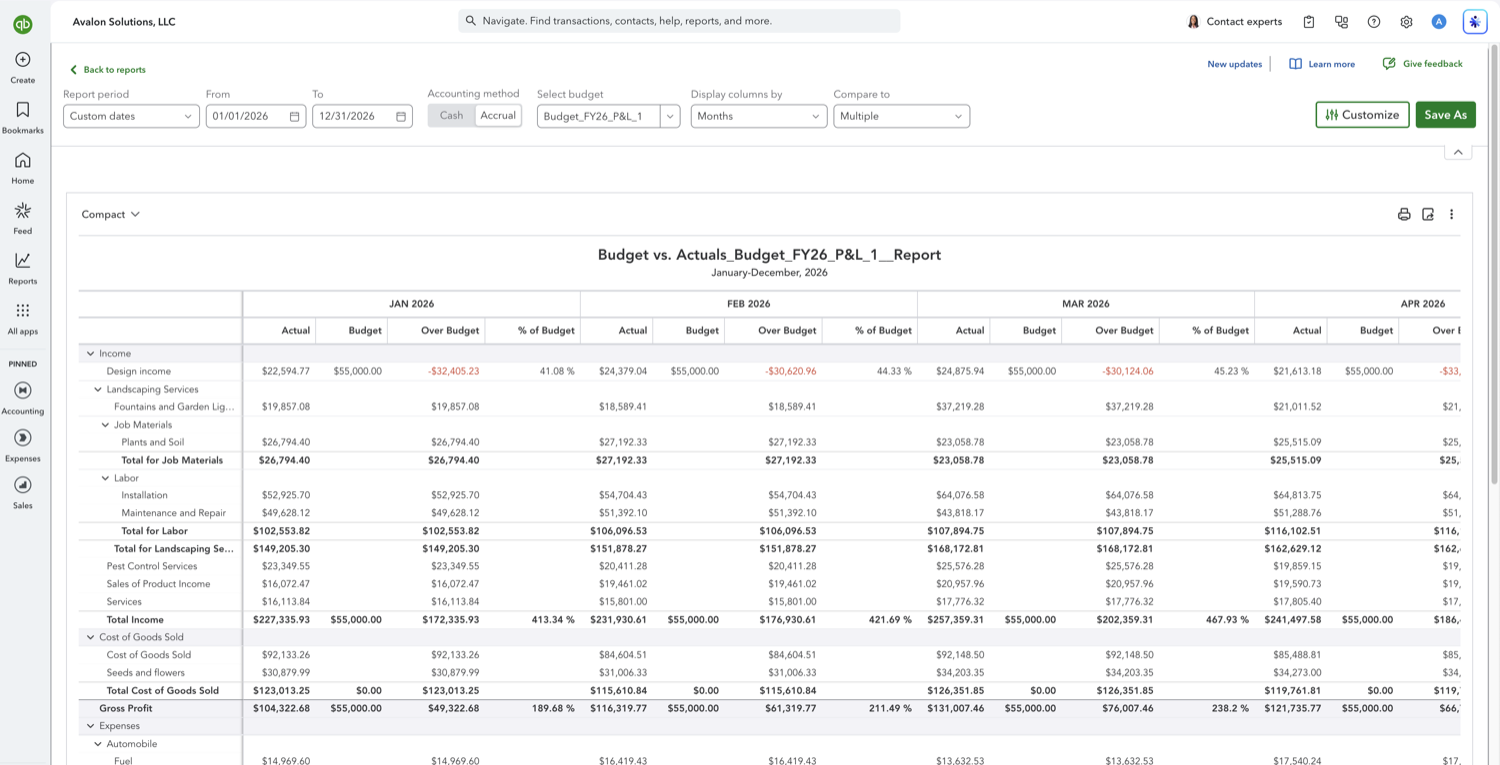Collapse the Landscaping Services row
Screen dimensions: 1500x765
coord(98,390)
